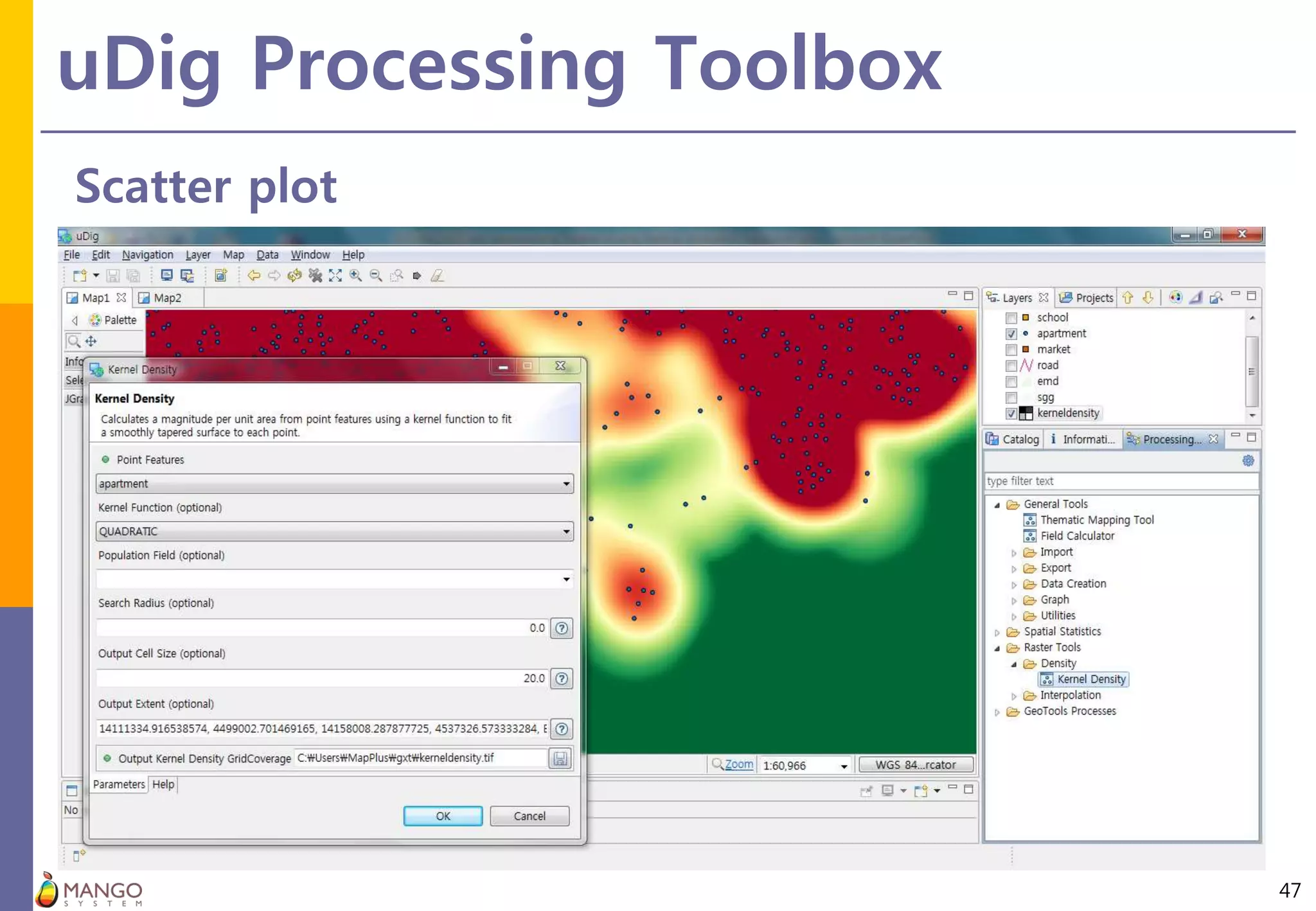Click the help icon beside Search Radius

[562, 628]
